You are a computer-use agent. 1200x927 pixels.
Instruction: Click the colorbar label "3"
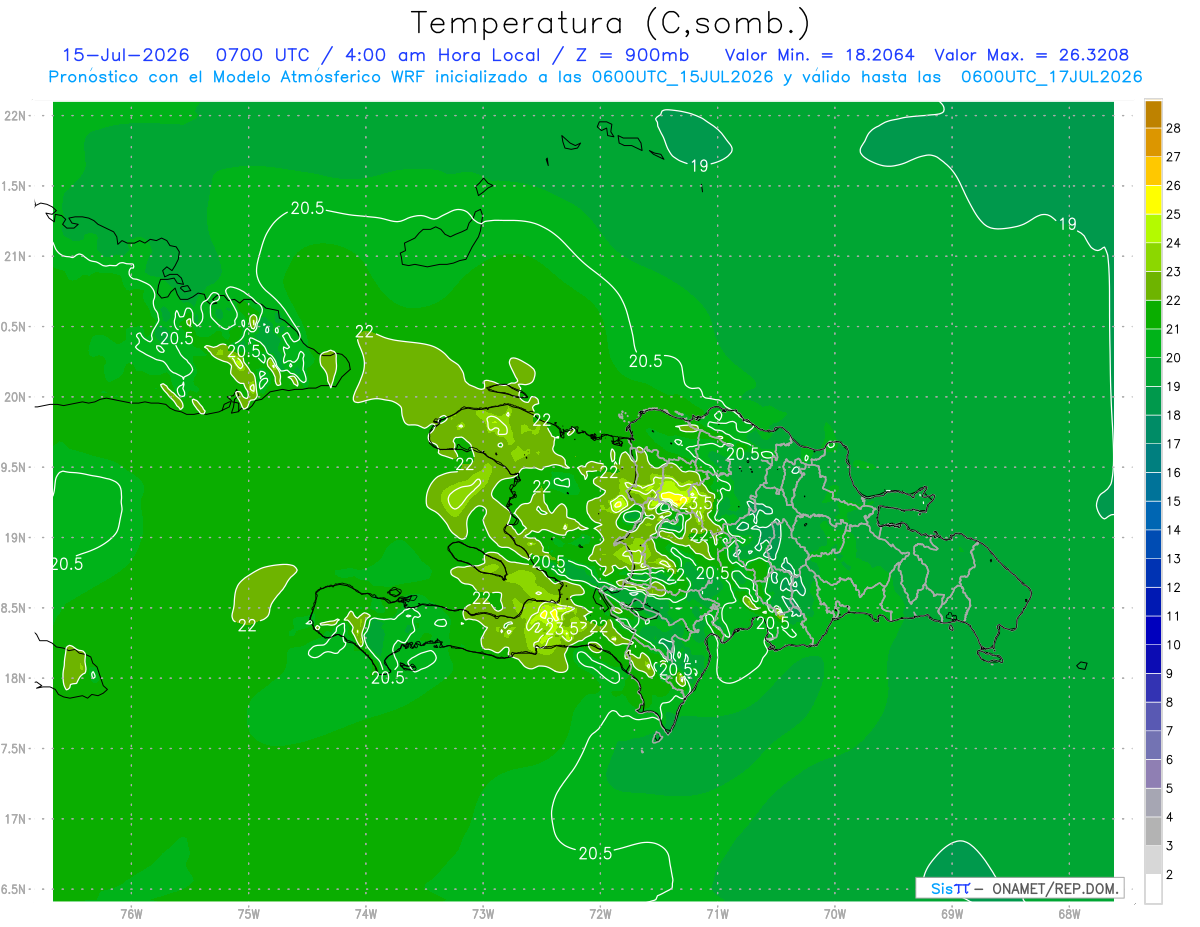tap(1170, 846)
